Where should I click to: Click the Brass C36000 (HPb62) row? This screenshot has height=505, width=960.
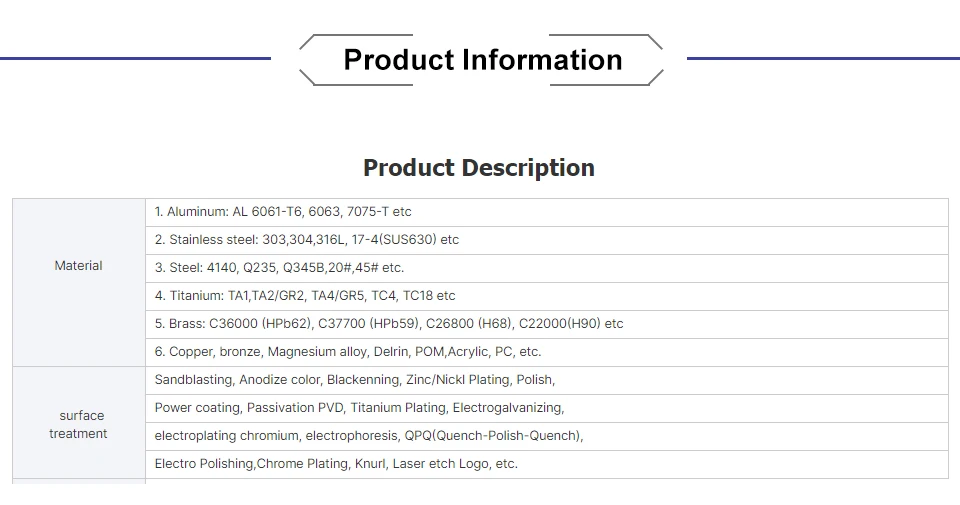click(x=388, y=324)
